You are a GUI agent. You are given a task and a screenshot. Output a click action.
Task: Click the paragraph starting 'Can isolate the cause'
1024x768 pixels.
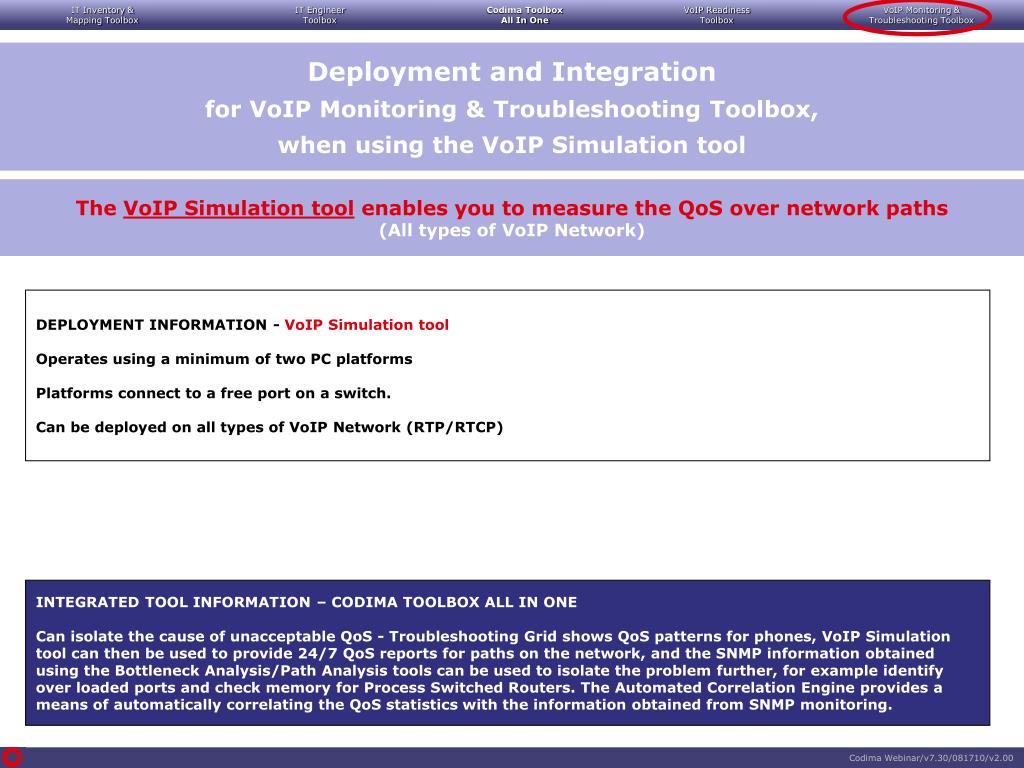[x=493, y=670]
